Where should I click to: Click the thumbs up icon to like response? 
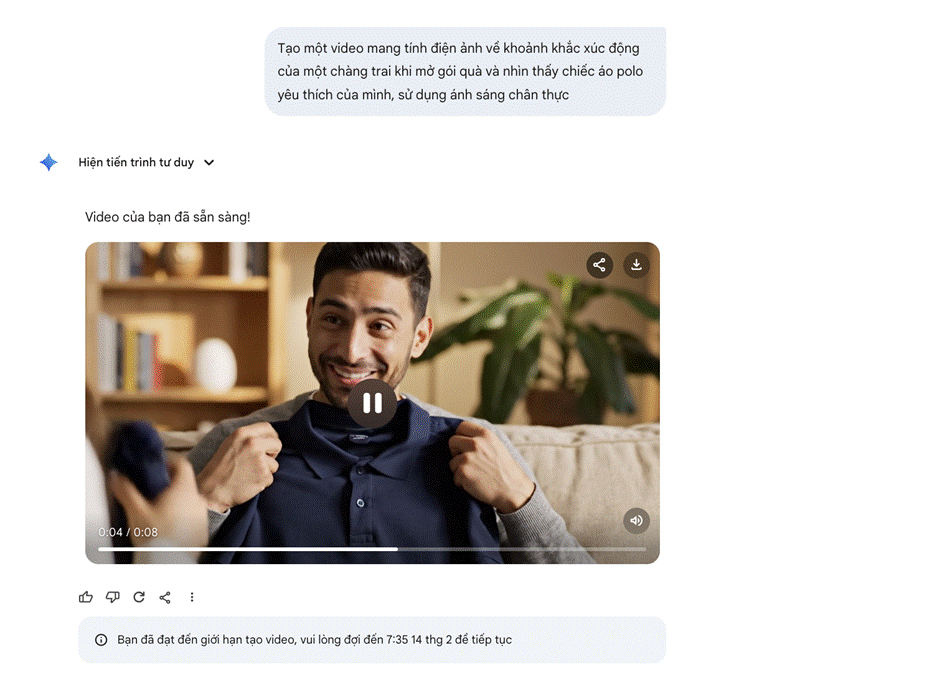85,596
